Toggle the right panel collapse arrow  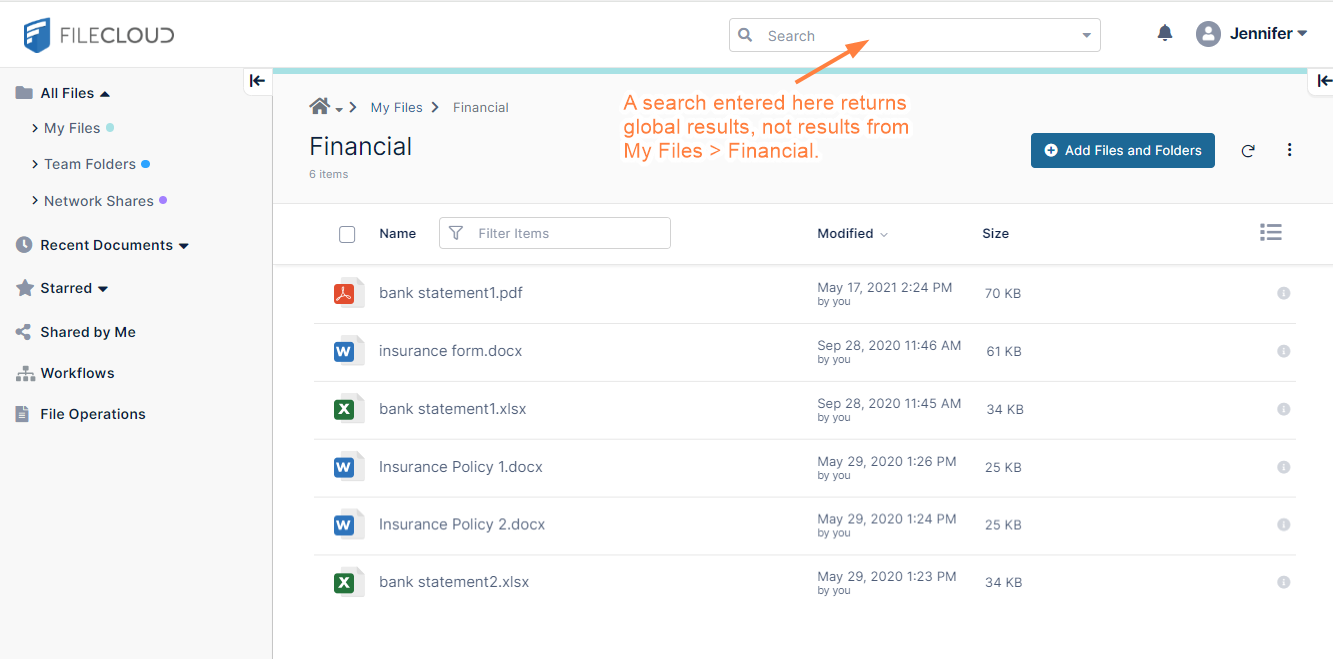click(x=1323, y=81)
